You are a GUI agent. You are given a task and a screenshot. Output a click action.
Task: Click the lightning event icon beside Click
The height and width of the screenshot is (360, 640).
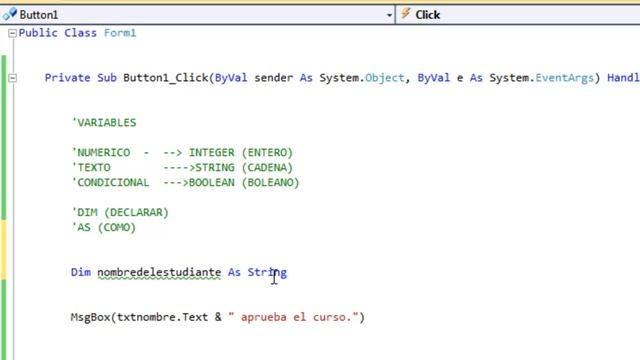pyautogui.click(x=405, y=14)
